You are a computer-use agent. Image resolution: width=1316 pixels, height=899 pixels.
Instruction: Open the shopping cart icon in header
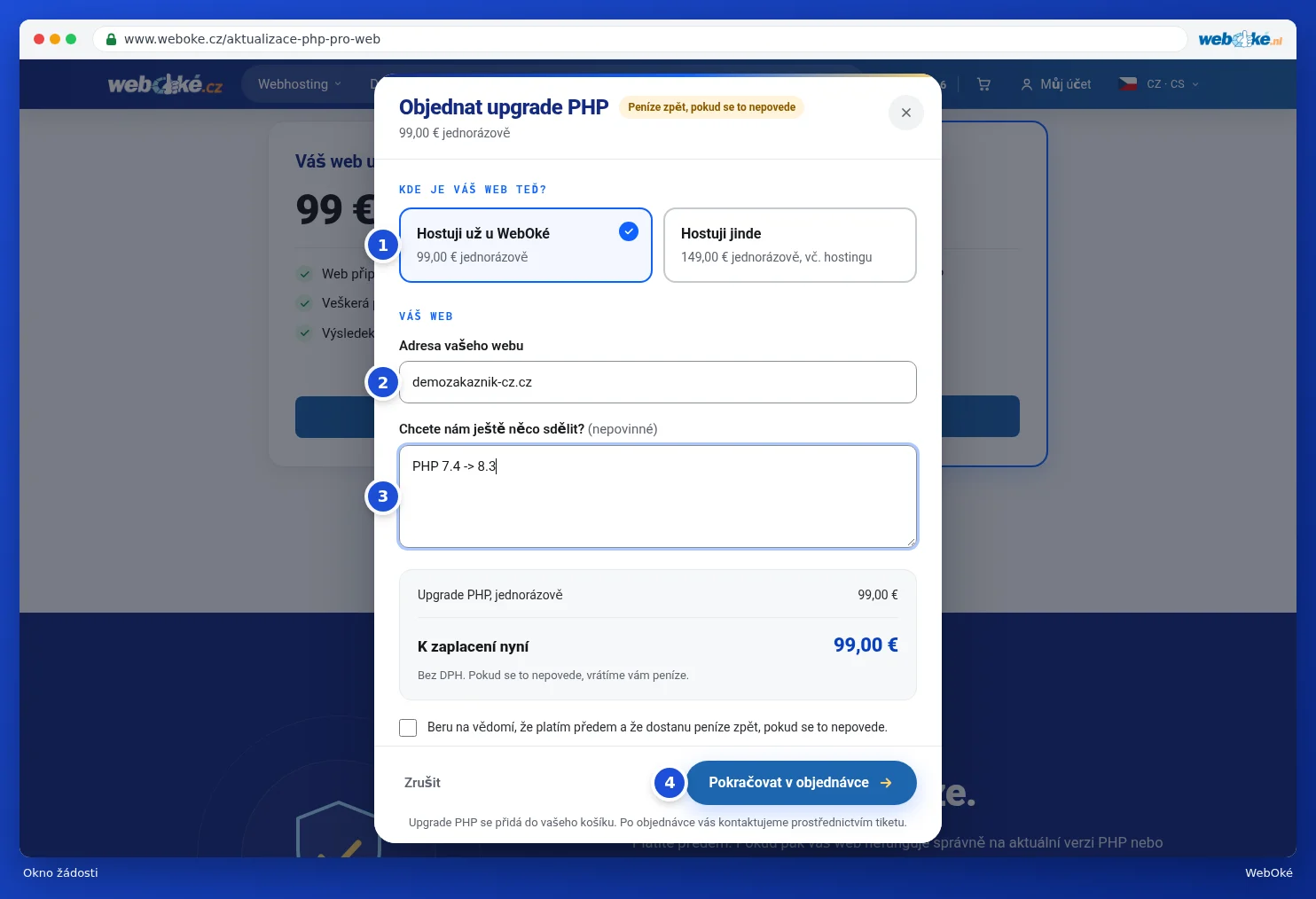(x=983, y=84)
